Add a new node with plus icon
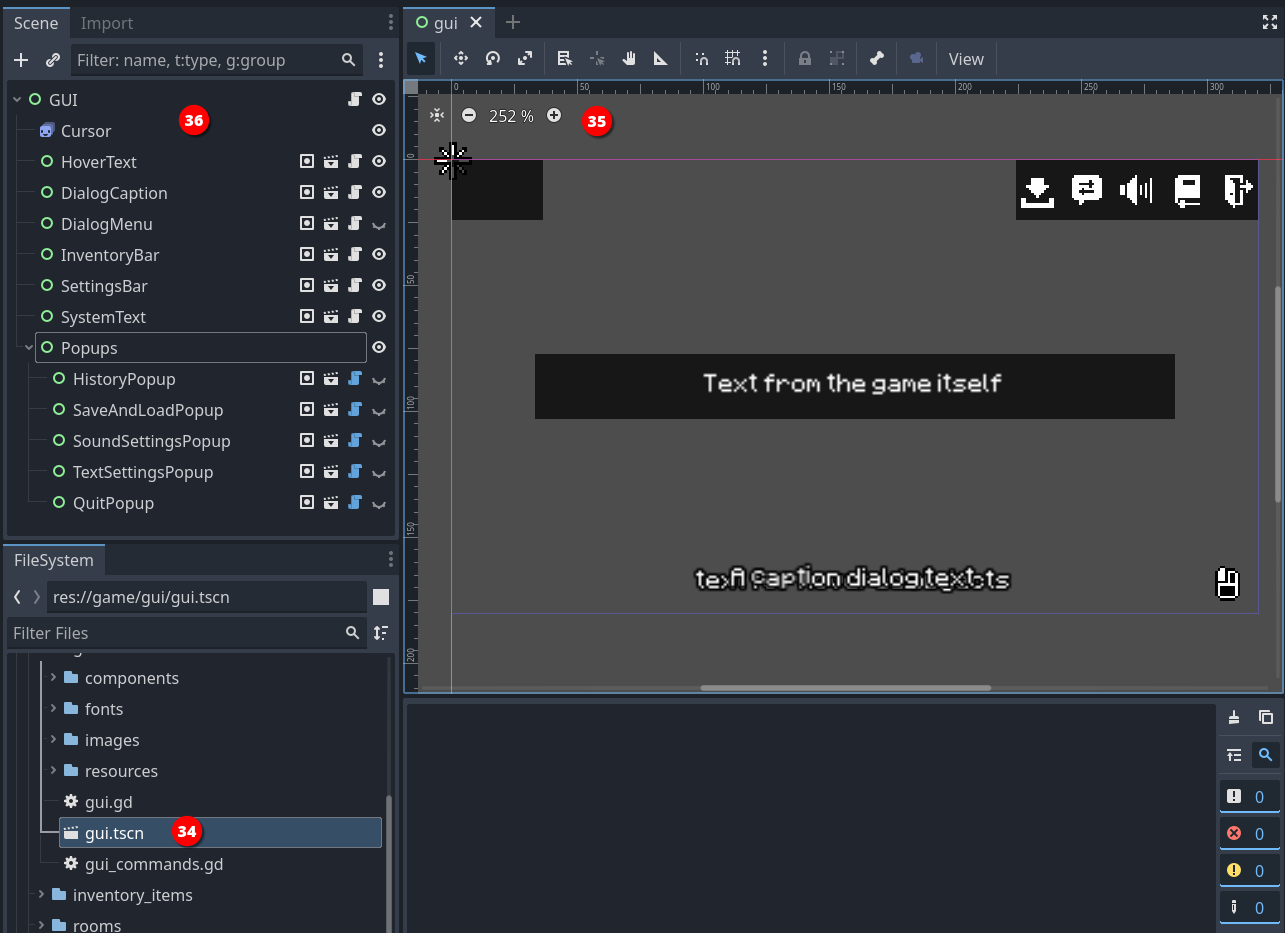This screenshot has width=1285, height=933. (21, 60)
